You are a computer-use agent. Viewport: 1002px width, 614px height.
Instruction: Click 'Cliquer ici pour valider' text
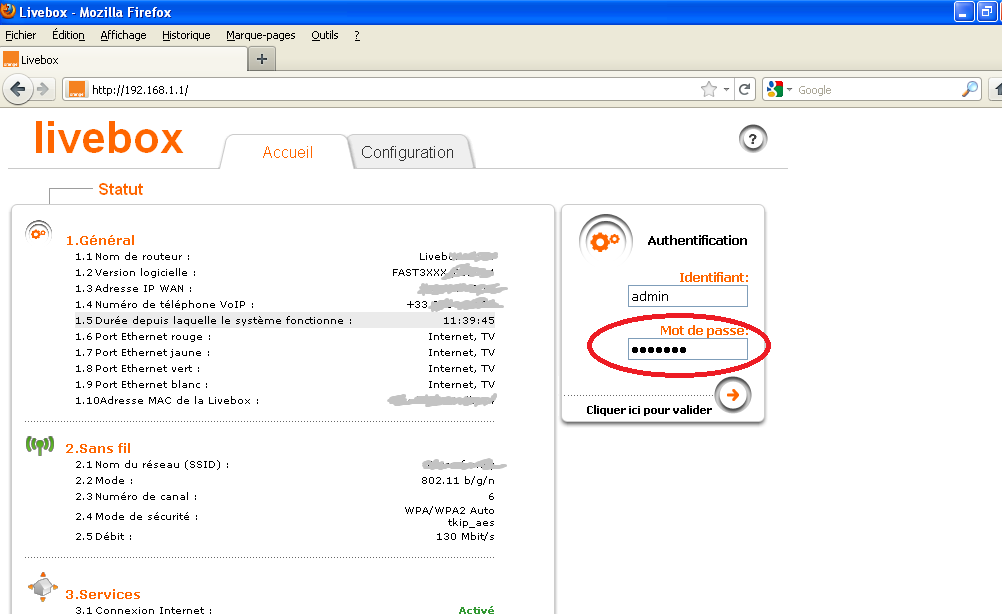click(x=649, y=410)
